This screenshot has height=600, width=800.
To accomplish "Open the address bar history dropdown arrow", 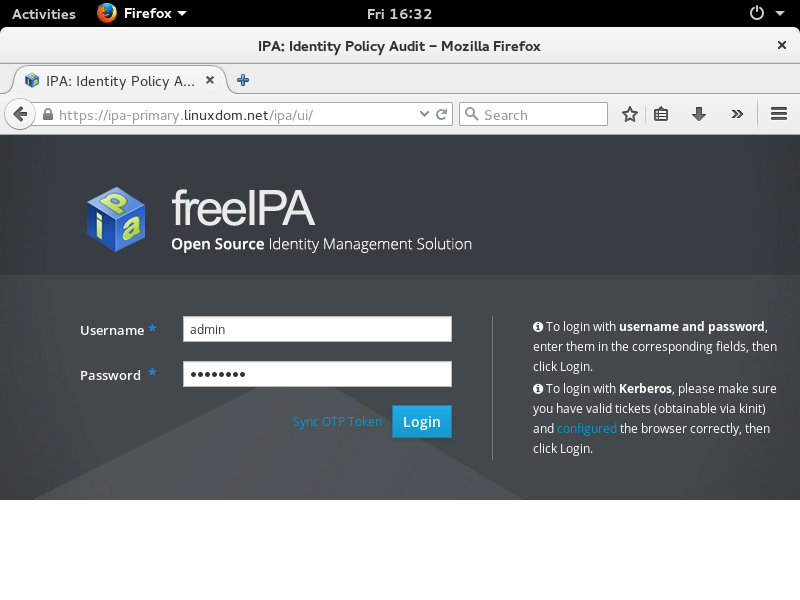I will [x=424, y=113].
